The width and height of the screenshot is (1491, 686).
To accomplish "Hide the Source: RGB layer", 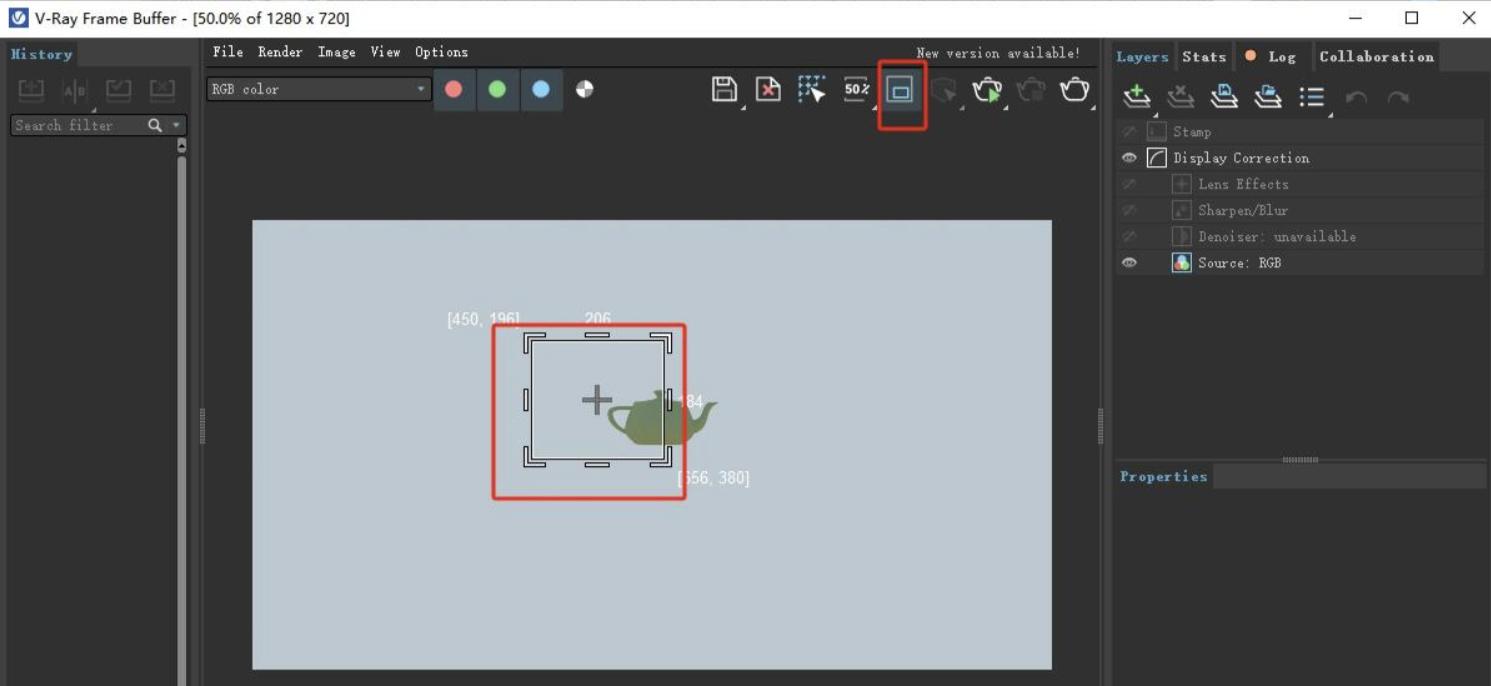I will 1129,263.
